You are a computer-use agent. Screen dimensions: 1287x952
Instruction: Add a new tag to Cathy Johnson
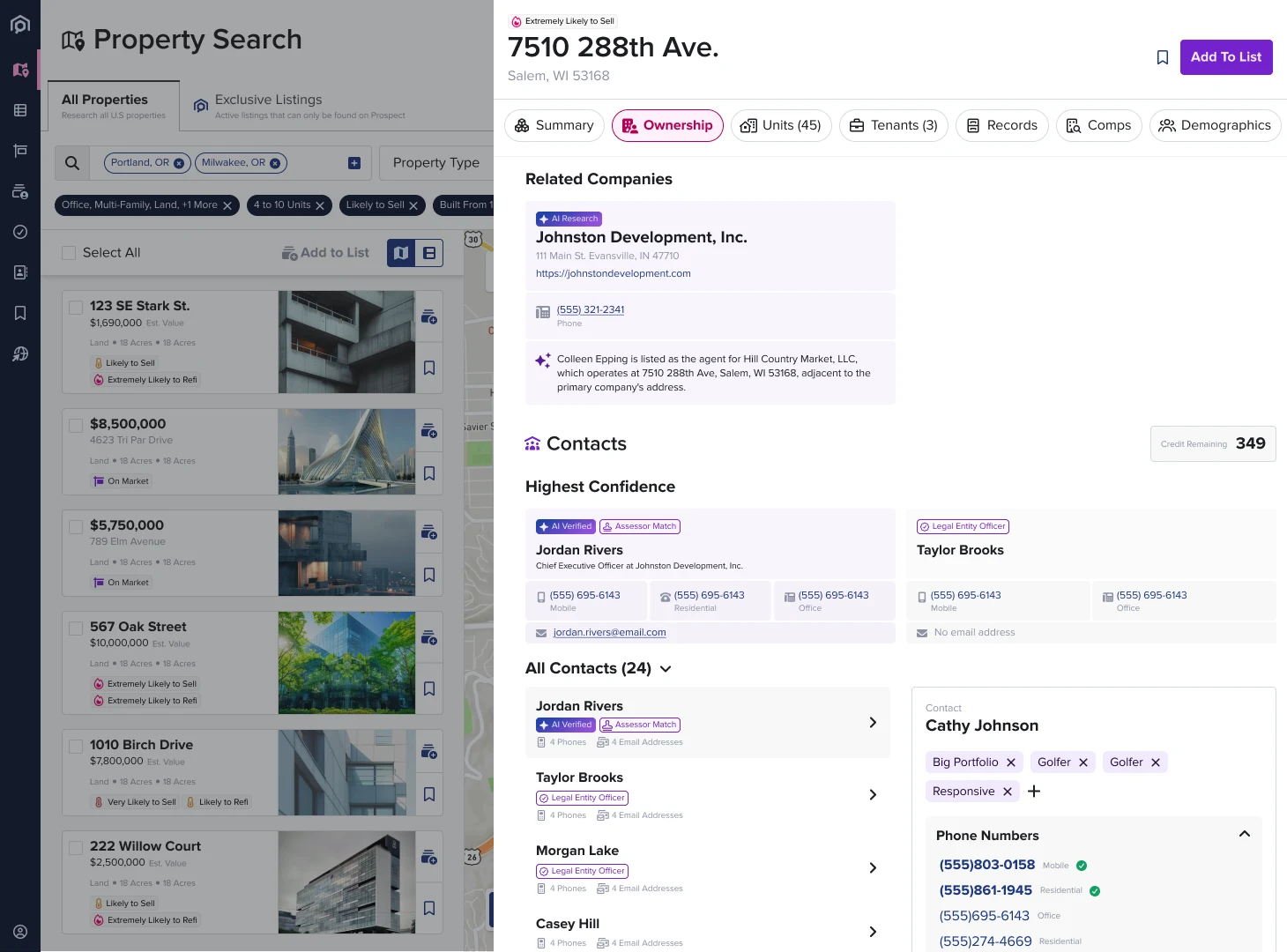pos(1034,792)
